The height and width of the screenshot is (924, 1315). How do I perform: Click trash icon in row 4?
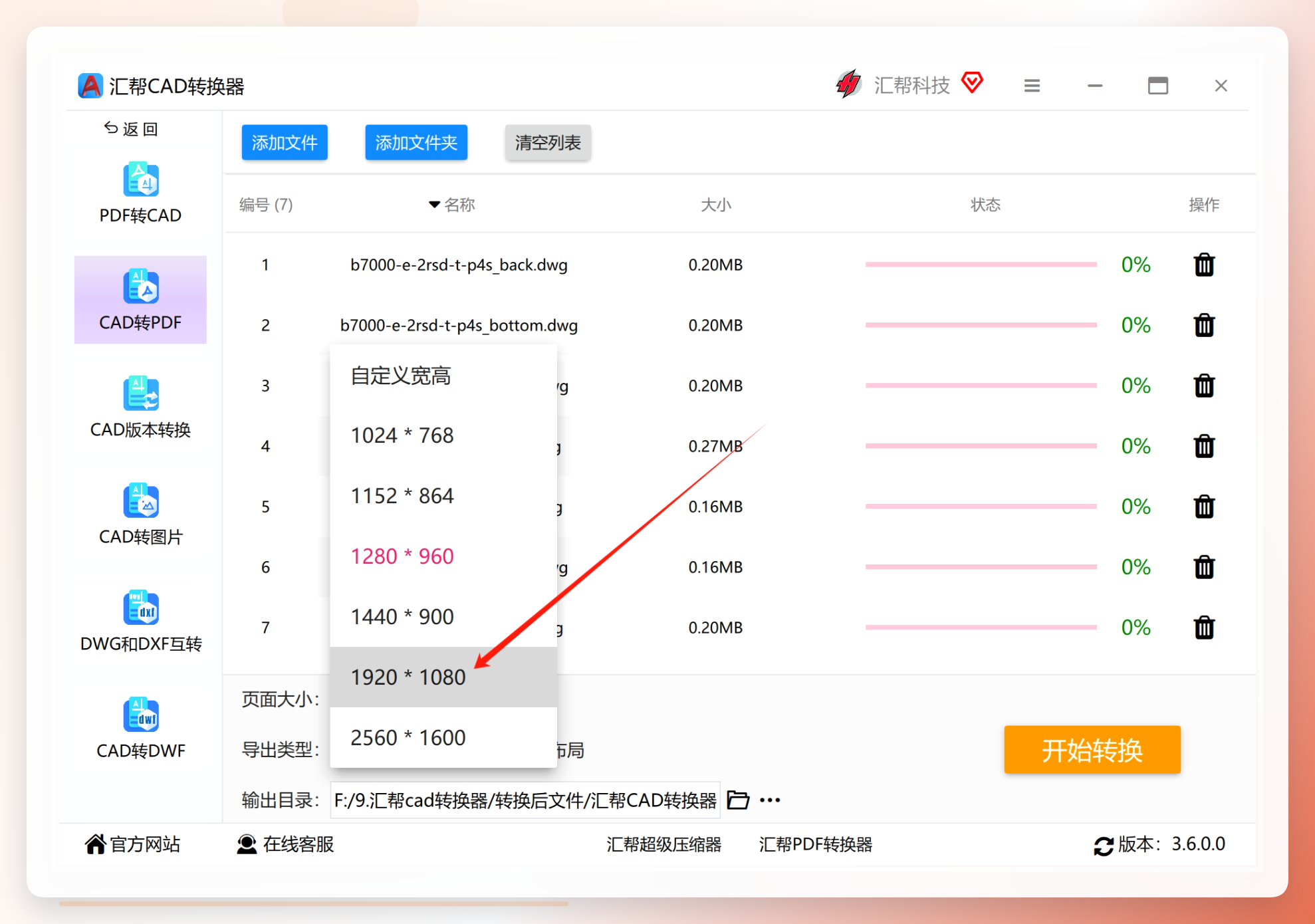[x=1204, y=446]
